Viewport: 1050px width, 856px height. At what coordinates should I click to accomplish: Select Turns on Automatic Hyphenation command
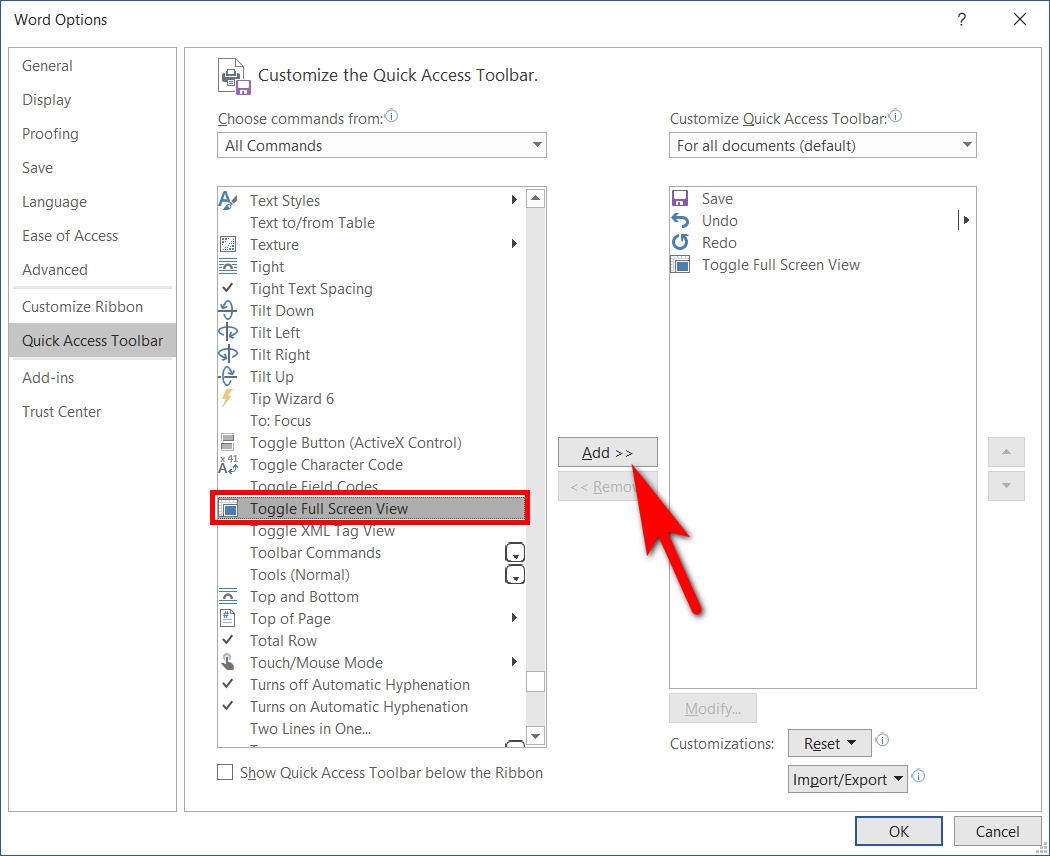click(372, 707)
